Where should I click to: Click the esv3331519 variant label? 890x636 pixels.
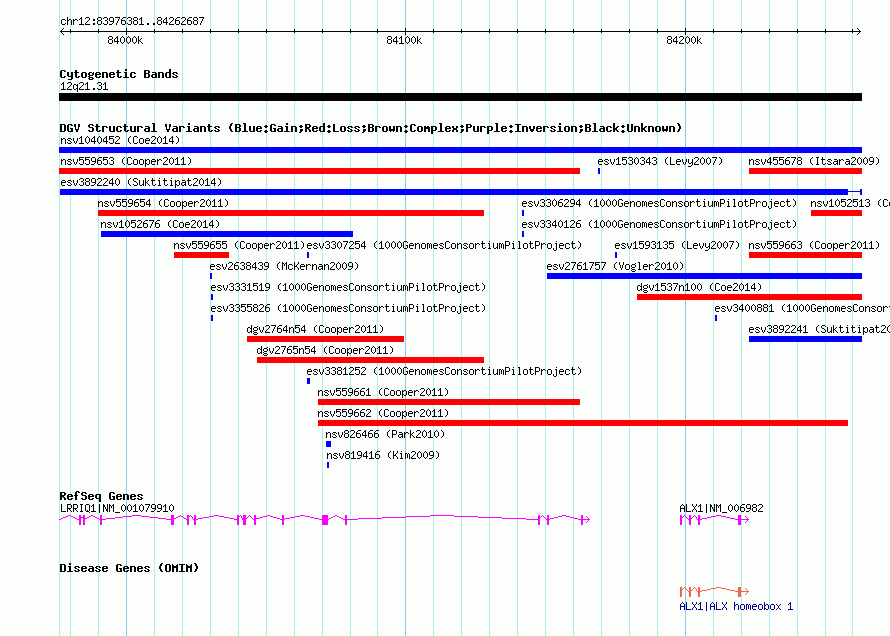pos(348,287)
